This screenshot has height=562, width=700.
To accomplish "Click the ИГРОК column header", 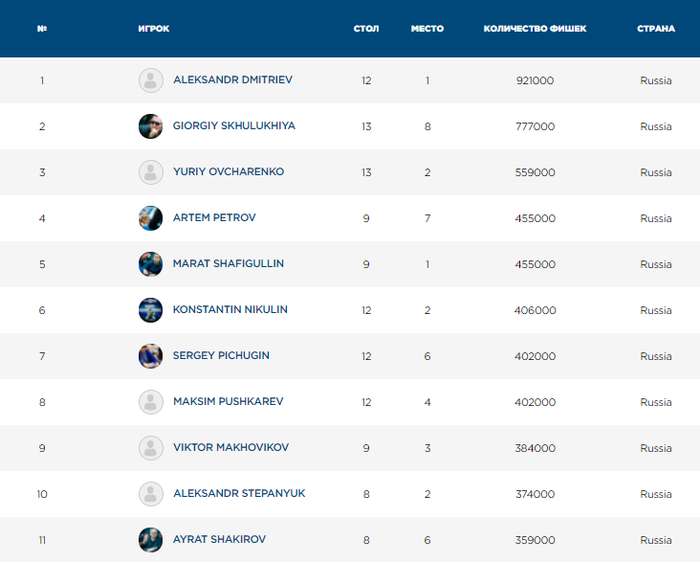I will point(154,29).
